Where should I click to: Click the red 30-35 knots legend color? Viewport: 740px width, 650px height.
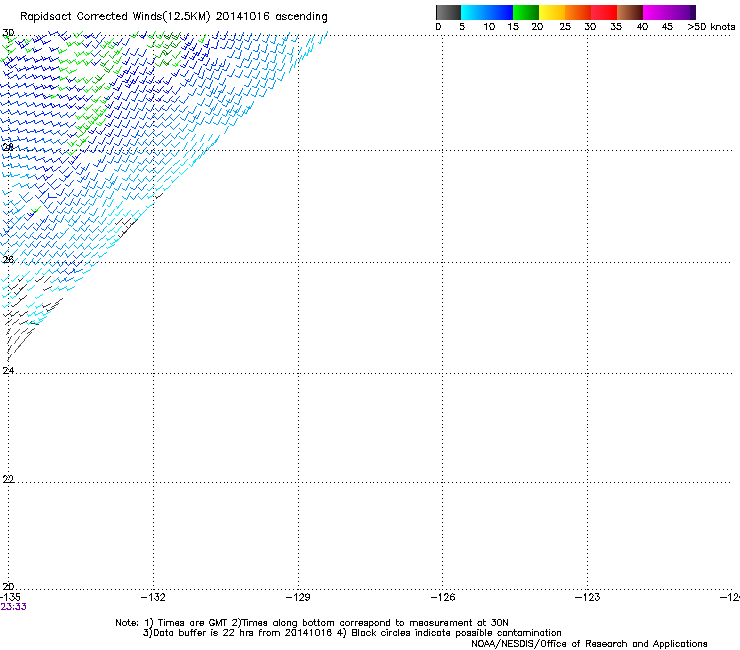(604, 12)
